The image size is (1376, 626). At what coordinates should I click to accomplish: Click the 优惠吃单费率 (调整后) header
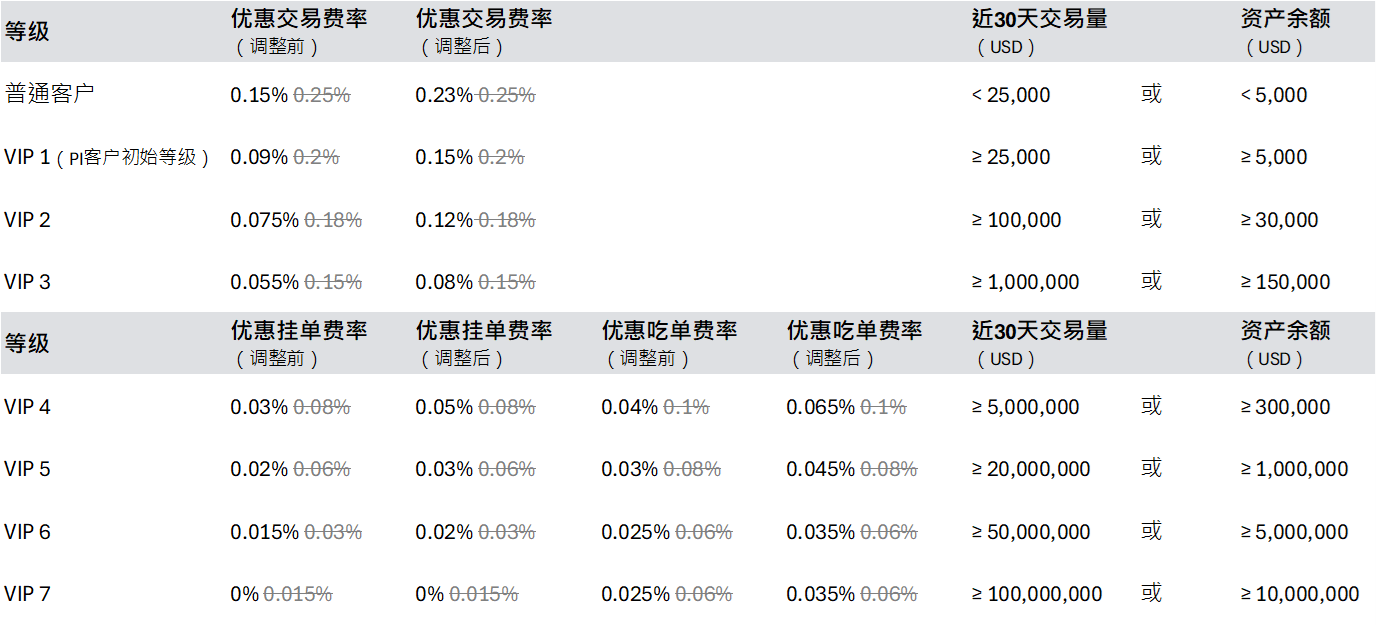(x=855, y=344)
